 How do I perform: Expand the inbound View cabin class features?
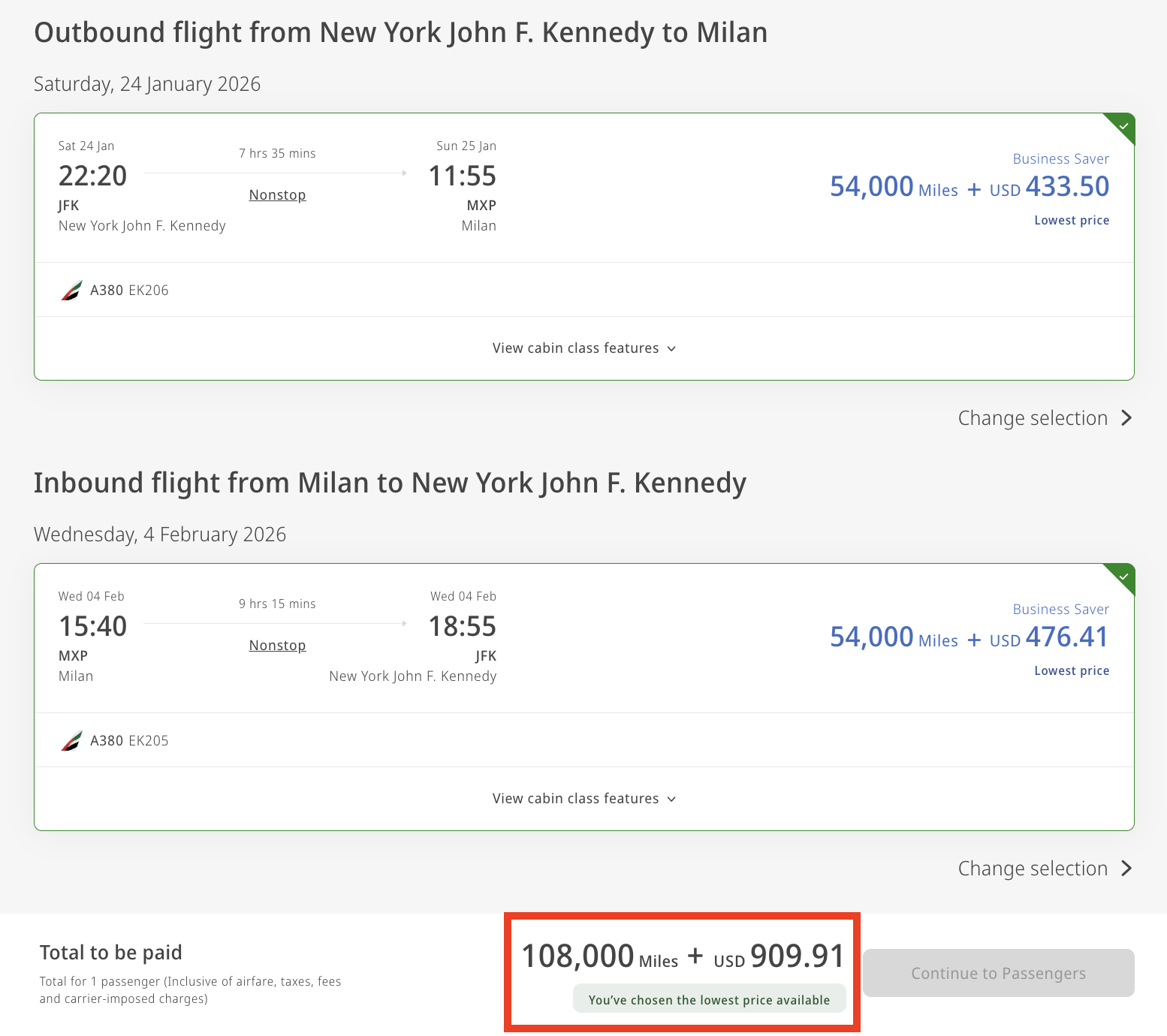point(575,799)
